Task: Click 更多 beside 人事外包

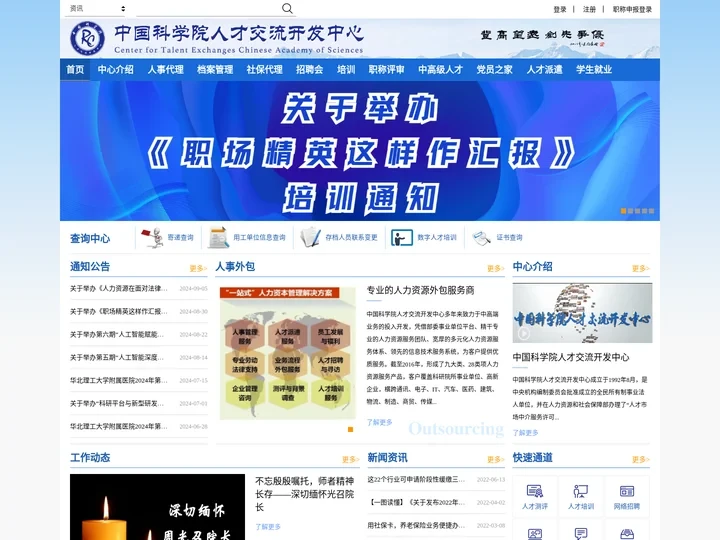Action: (x=496, y=268)
